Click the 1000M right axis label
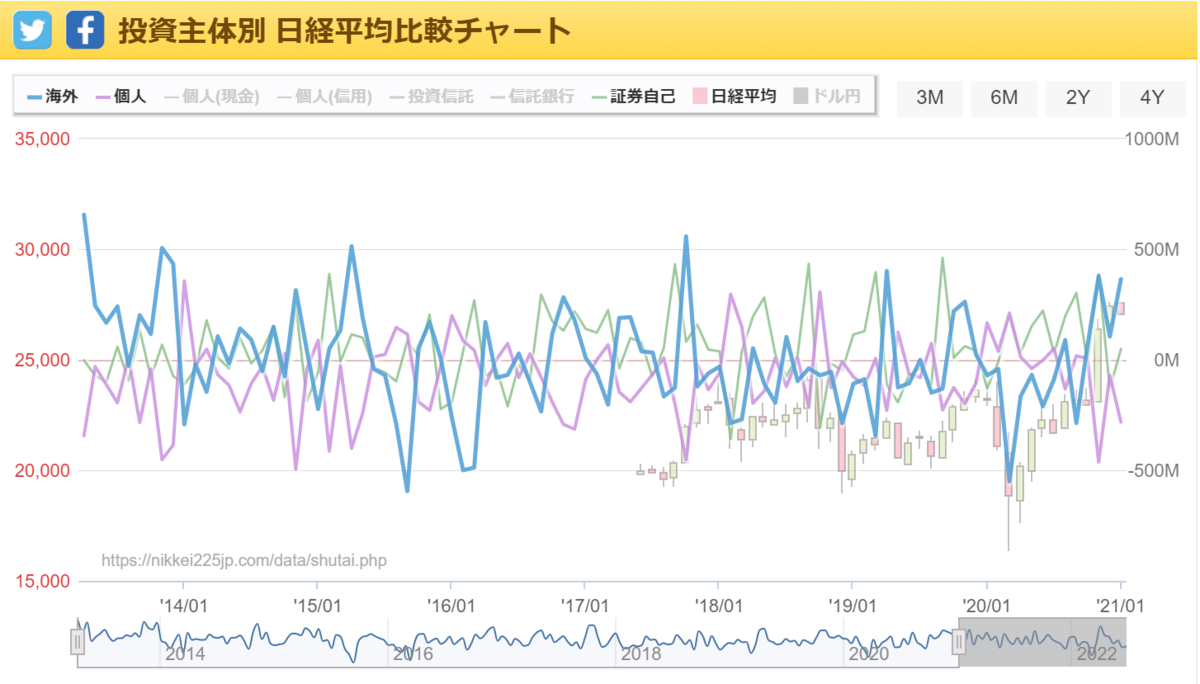The width and height of the screenshot is (1200, 684). [1152, 139]
